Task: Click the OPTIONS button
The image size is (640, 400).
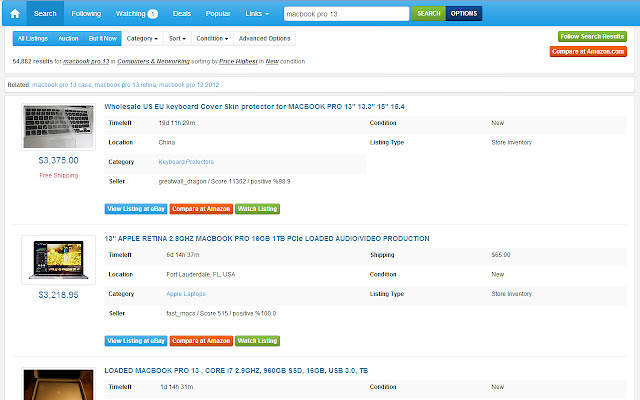Action: 464,13
